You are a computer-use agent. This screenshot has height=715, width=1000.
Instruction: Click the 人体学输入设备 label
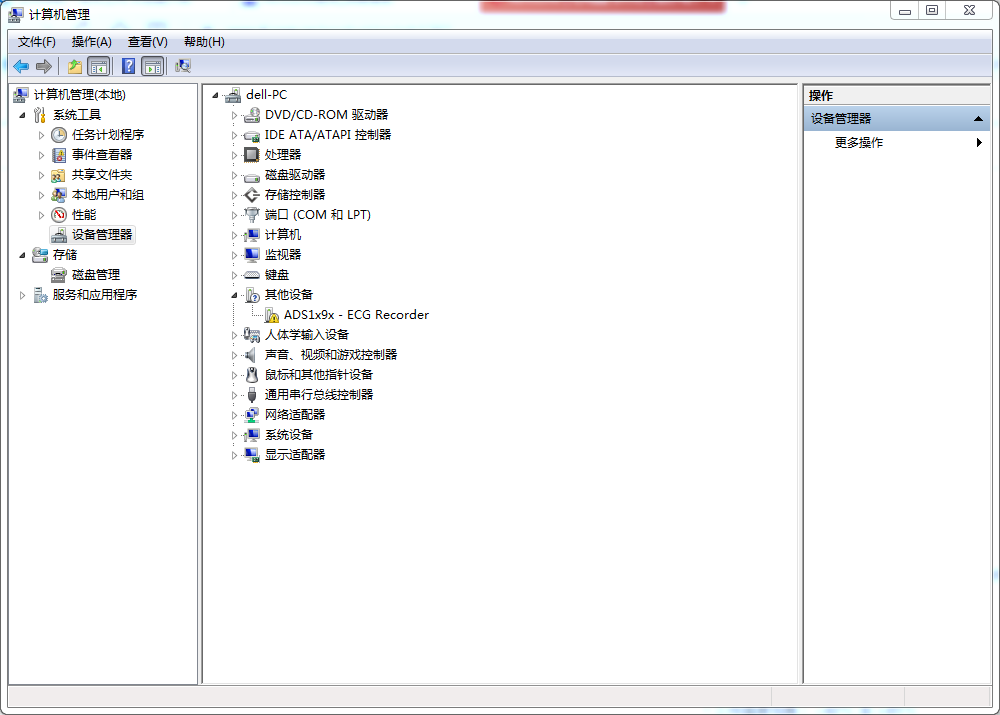click(x=307, y=335)
